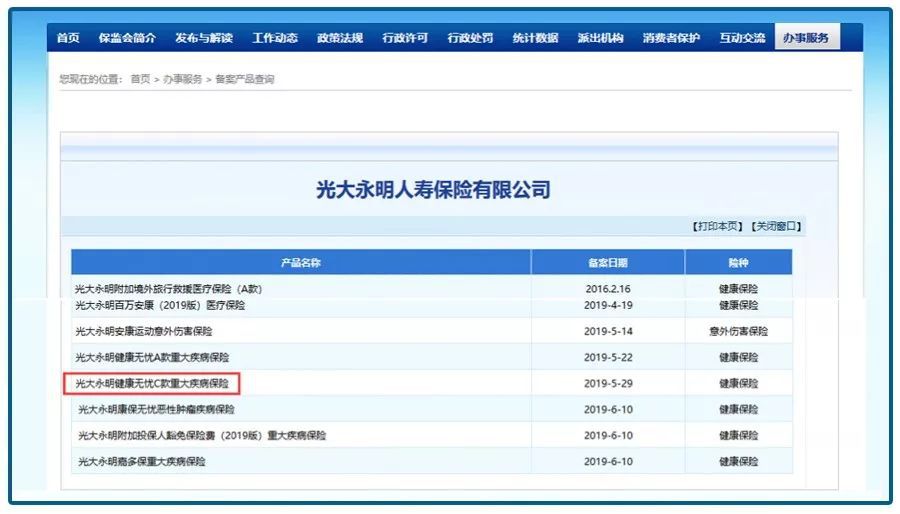Select 行政处罚 in navigation bar
Image resolution: width=900 pixels, height=514 pixels.
pos(470,38)
